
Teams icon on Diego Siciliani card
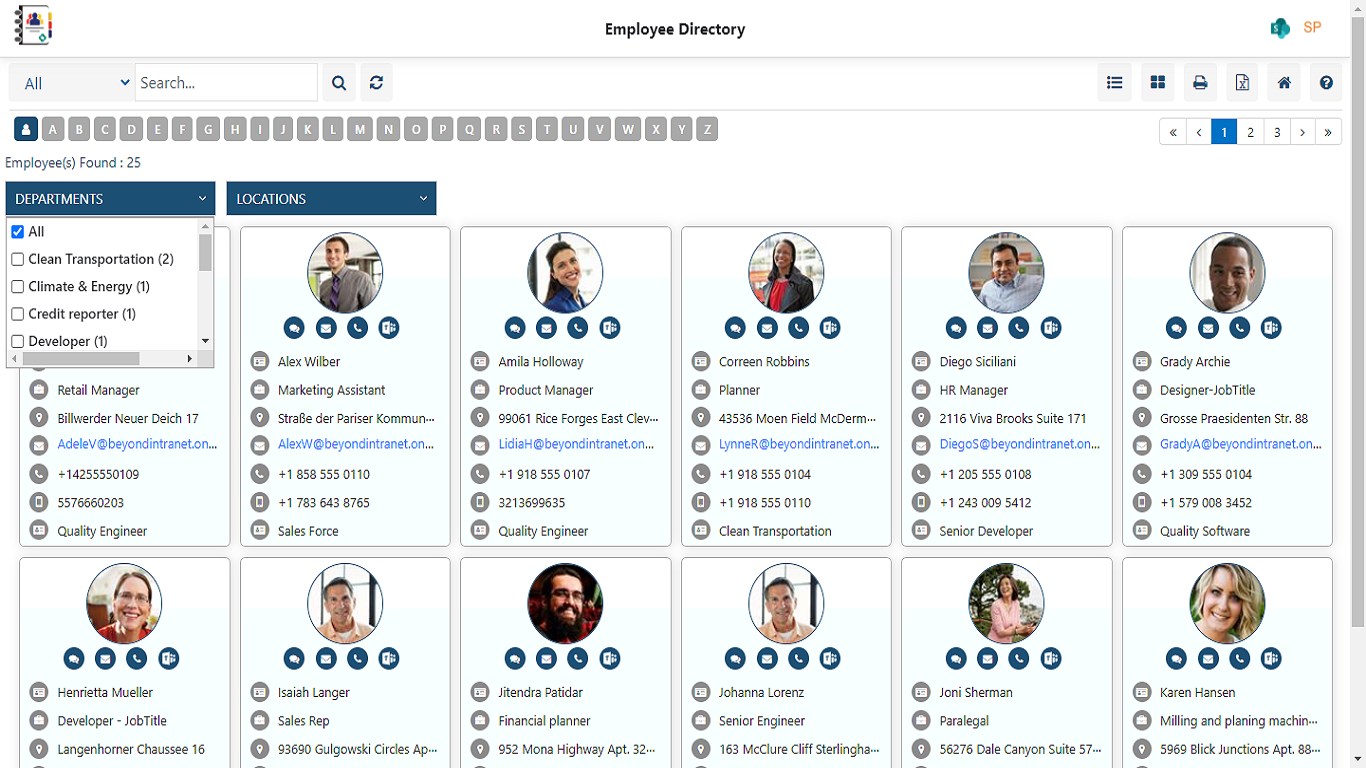tap(1051, 327)
